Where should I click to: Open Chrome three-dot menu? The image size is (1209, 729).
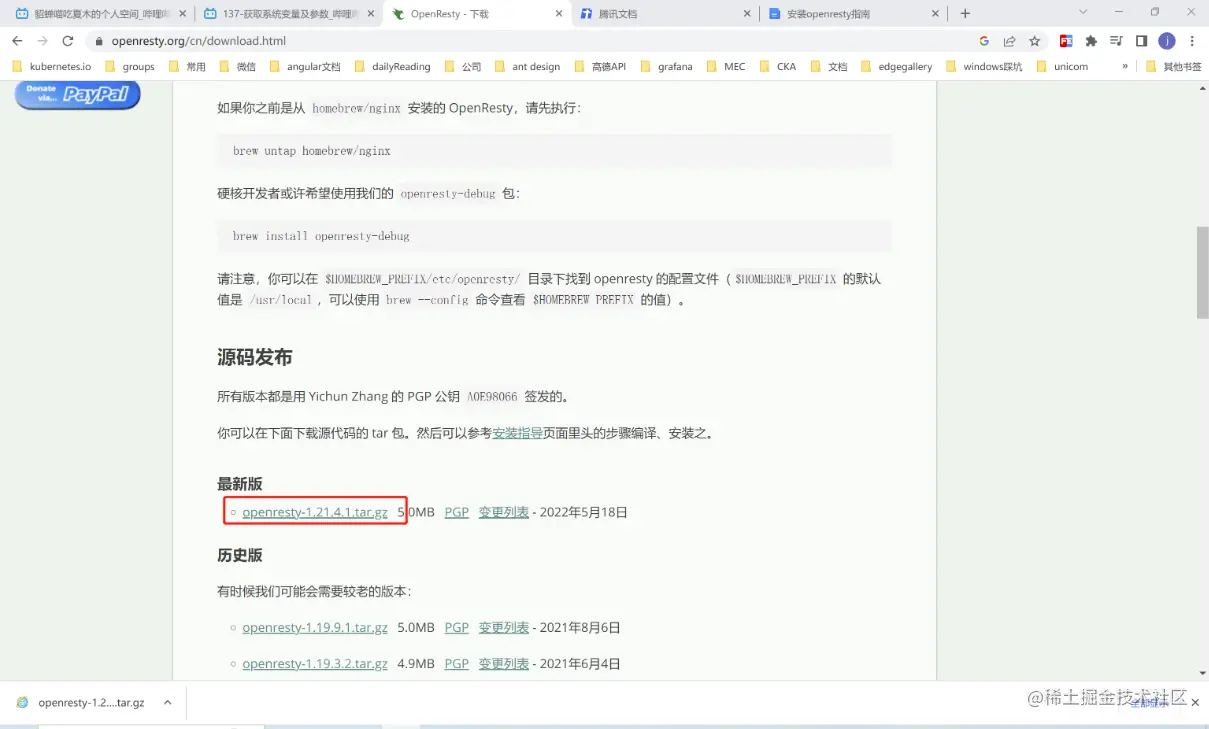tap(1193, 41)
